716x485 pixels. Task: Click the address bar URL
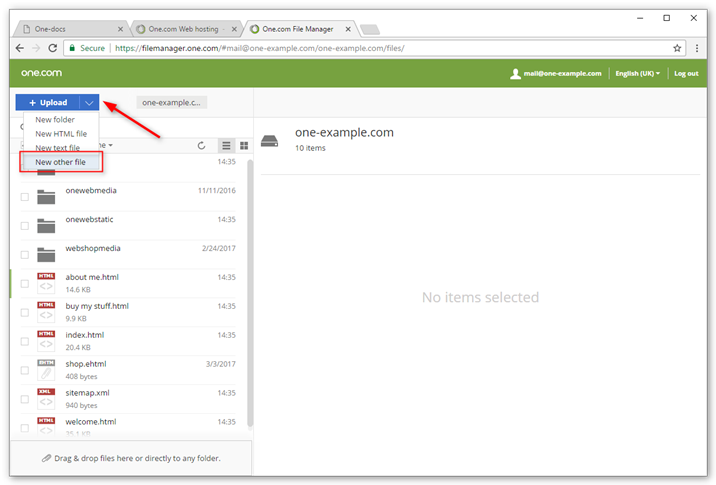pos(259,48)
